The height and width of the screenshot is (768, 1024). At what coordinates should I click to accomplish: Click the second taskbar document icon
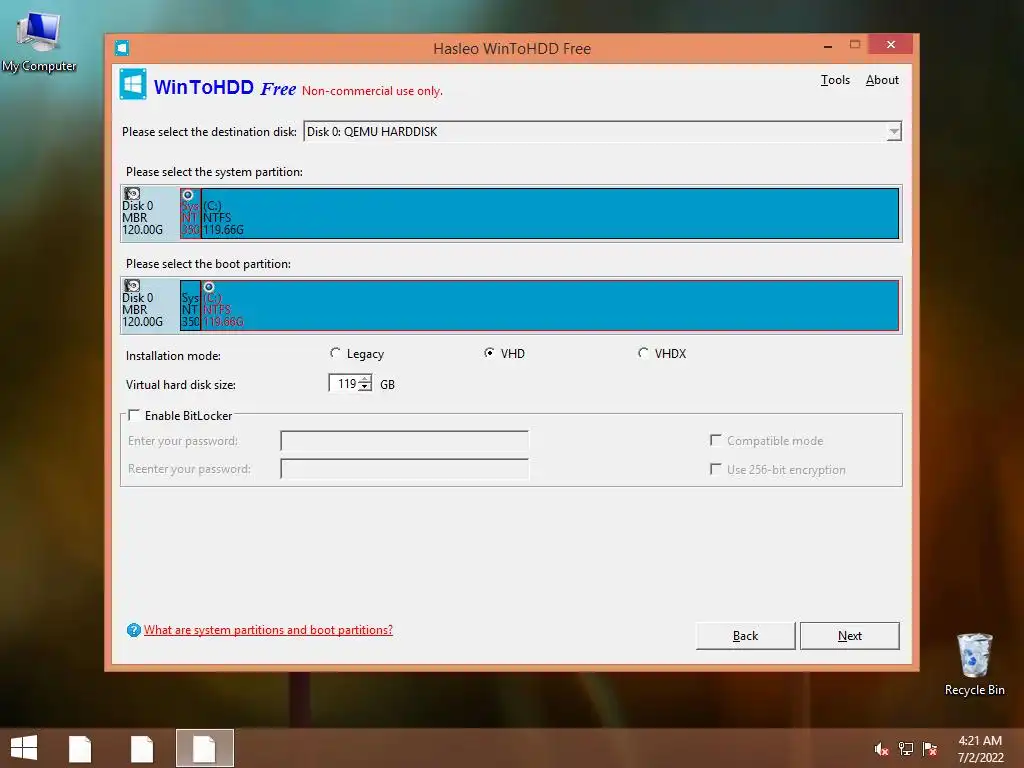[142, 748]
